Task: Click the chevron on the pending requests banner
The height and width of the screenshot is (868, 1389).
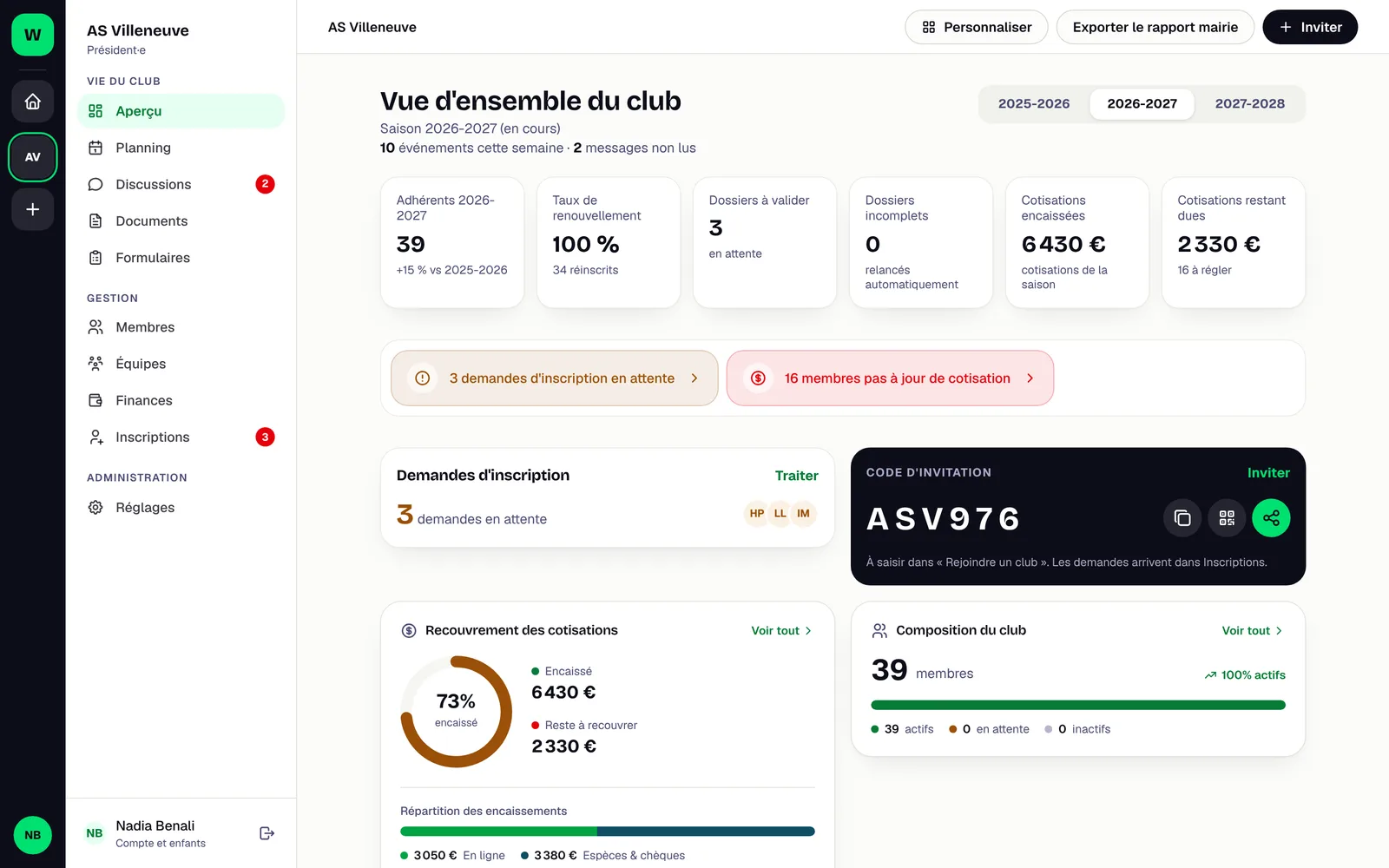Action: click(694, 378)
